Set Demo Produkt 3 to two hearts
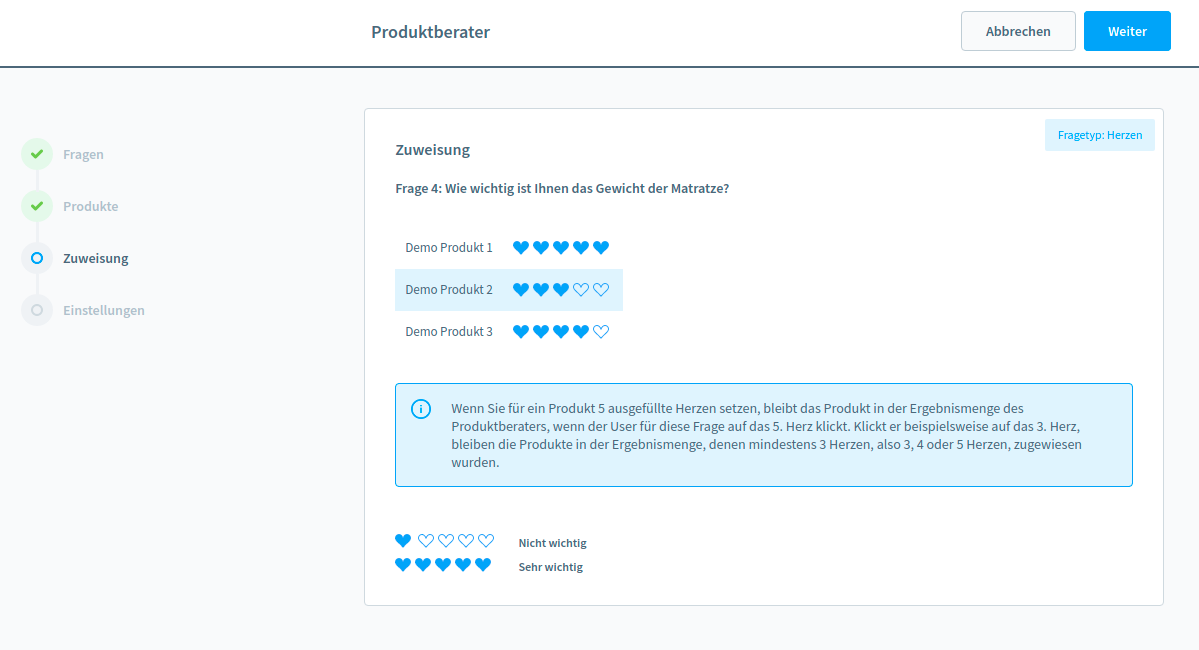Image resolution: width=1199 pixels, height=650 pixels. pos(541,332)
